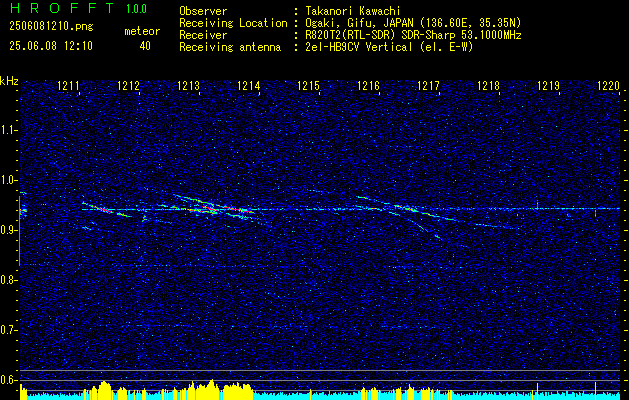Click the 1.0 kHz axis label

pos(8,180)
